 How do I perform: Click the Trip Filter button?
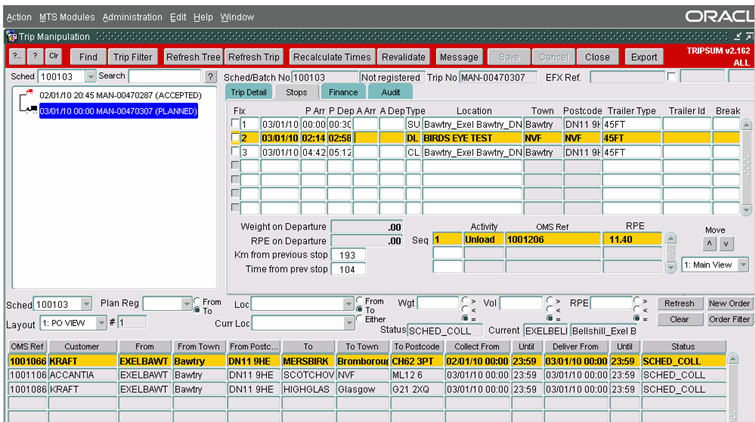click(x=132, y=57)
